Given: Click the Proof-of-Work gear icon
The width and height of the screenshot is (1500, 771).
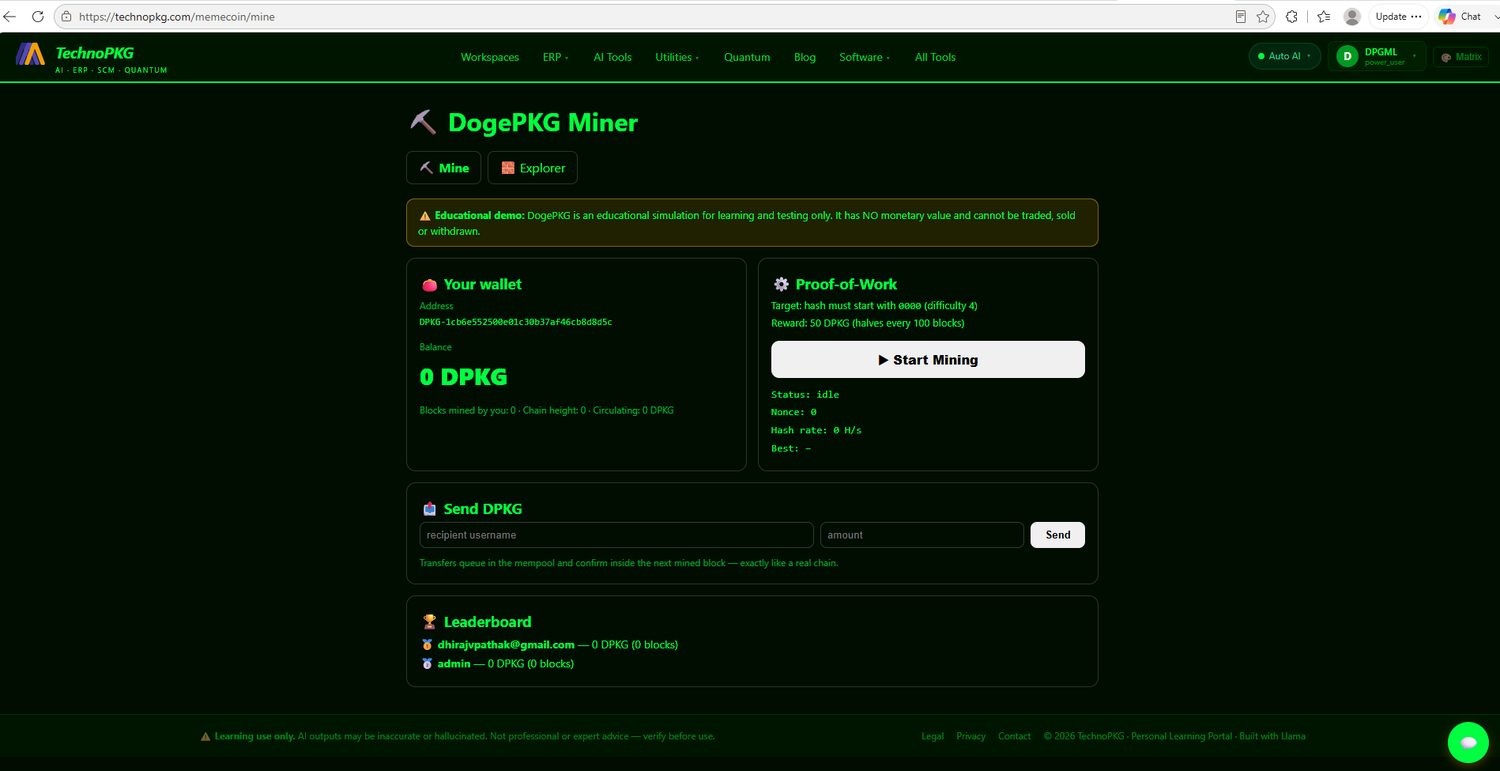Looking at the screenshot, I should click(x=781, y=284).
